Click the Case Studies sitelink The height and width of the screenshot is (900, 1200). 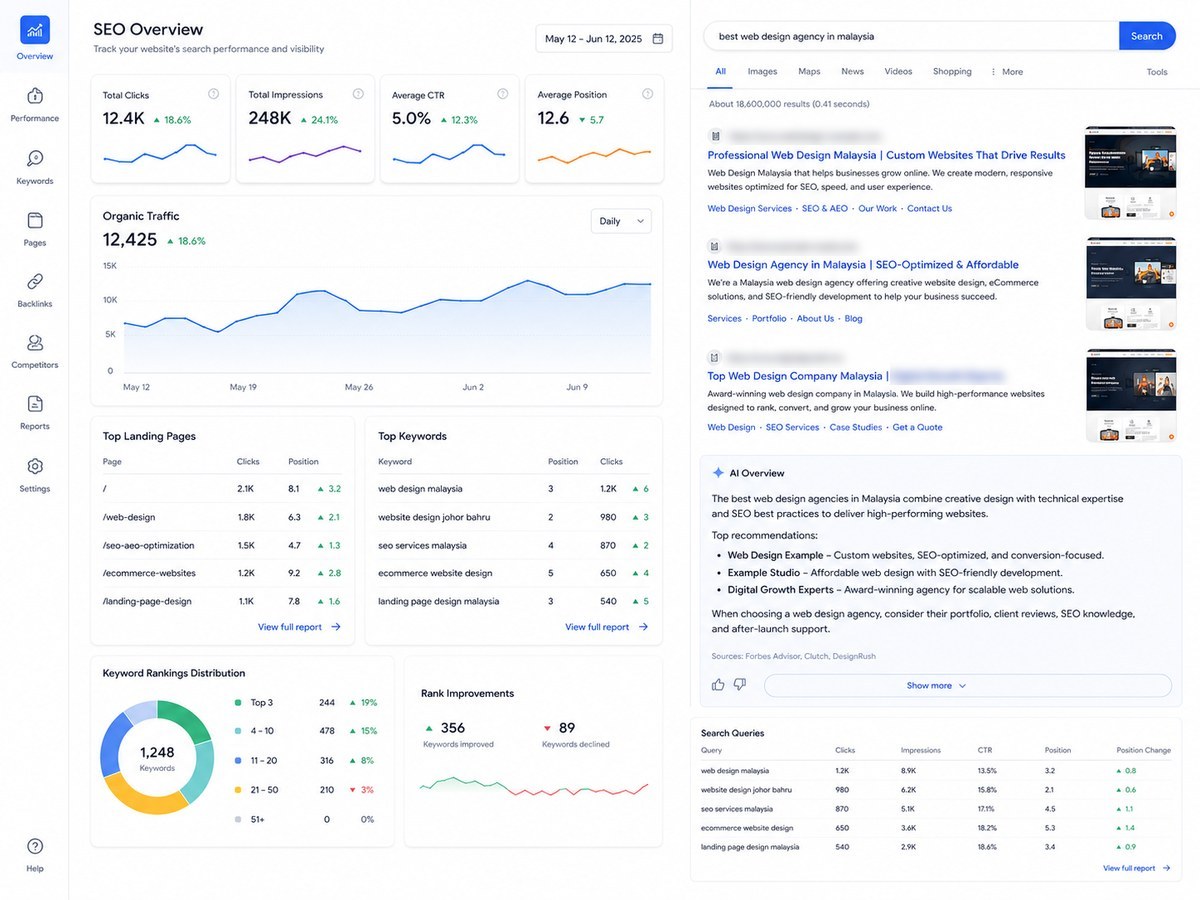pyautogui.click(x=856, y=427)
